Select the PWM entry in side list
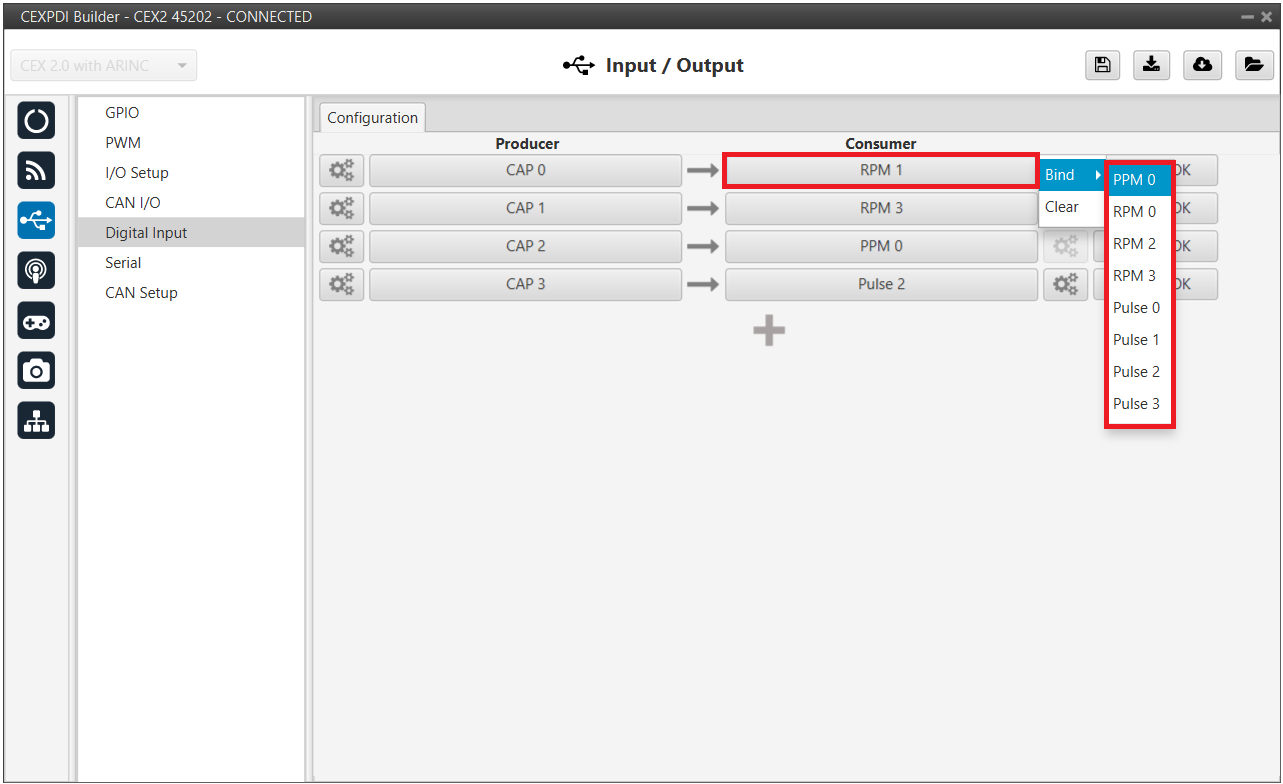The width and height of the screenshot is (1283, 784). point(123,143)
